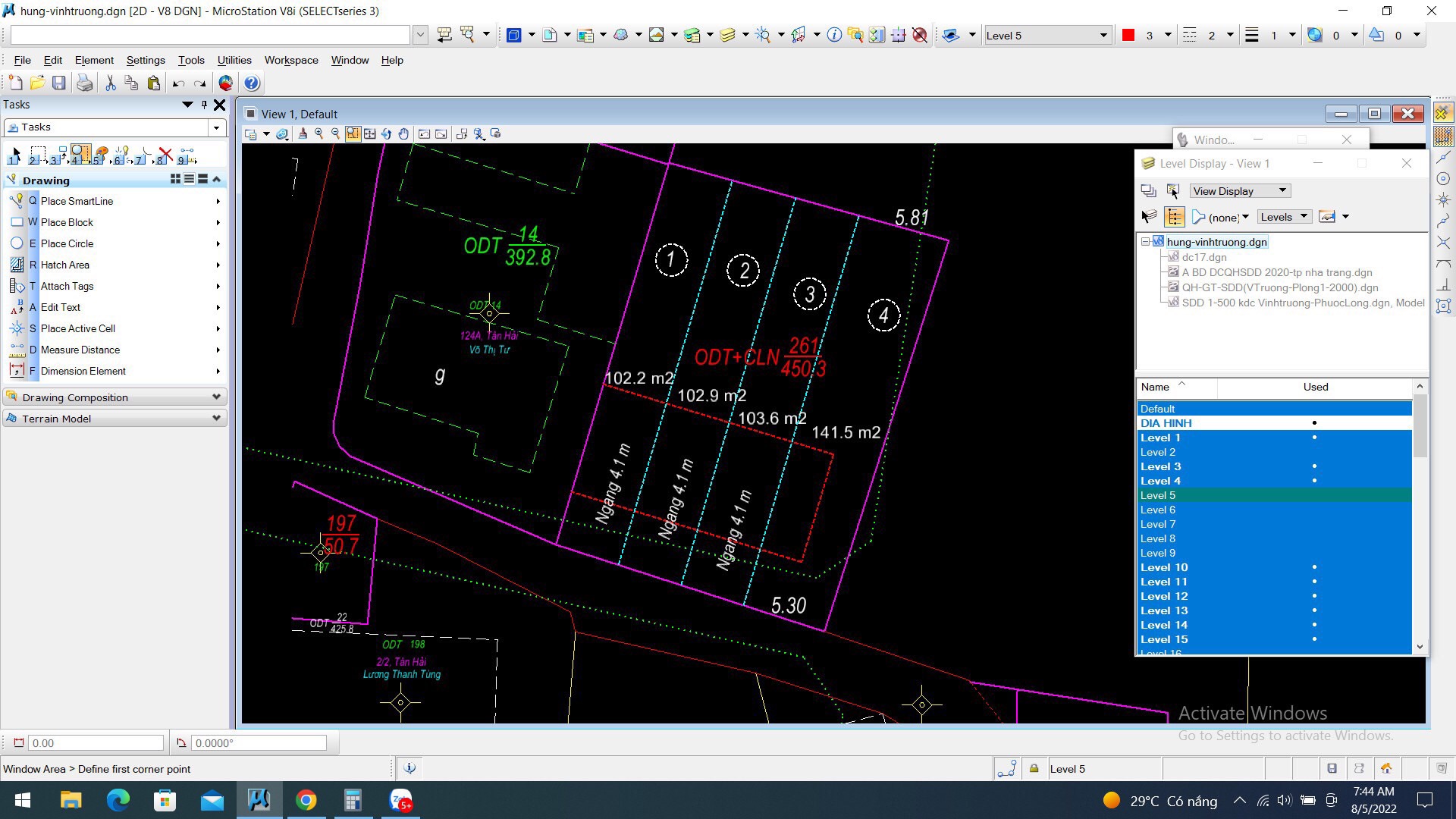
Task: Activate the Pan View hand tool
Action: pos(403,134)
